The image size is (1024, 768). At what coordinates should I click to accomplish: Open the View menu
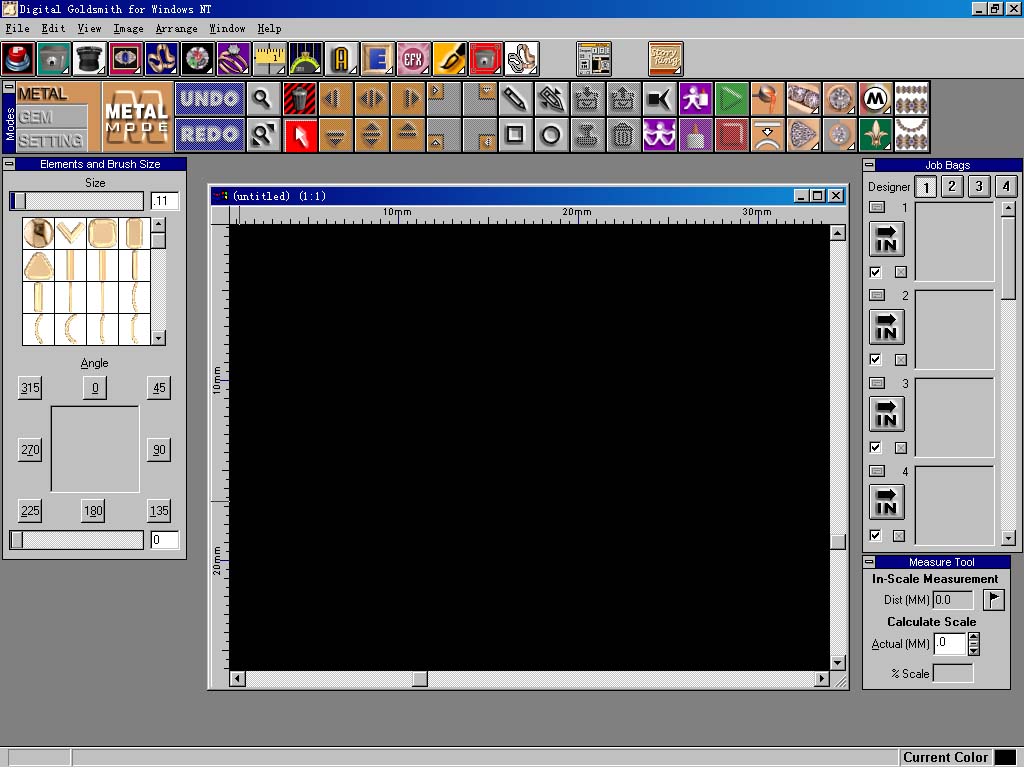[89, 29]
